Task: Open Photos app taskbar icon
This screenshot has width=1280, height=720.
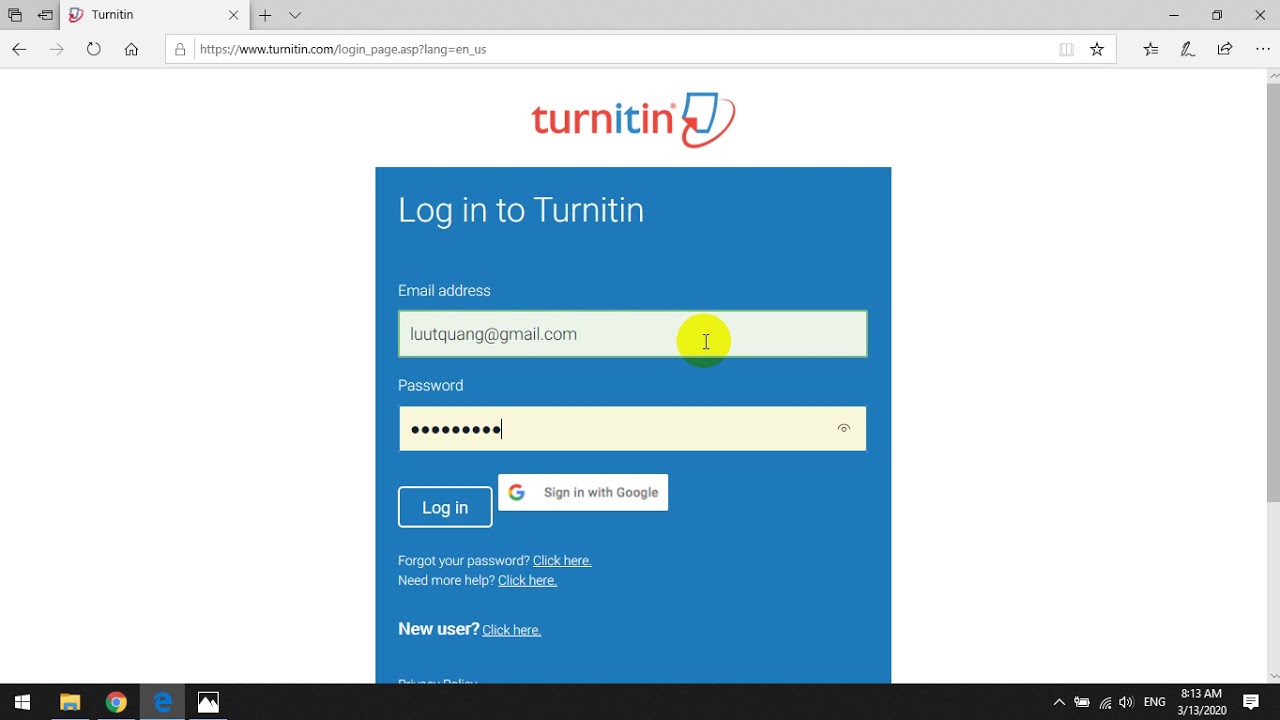Action: click(208, 702)
